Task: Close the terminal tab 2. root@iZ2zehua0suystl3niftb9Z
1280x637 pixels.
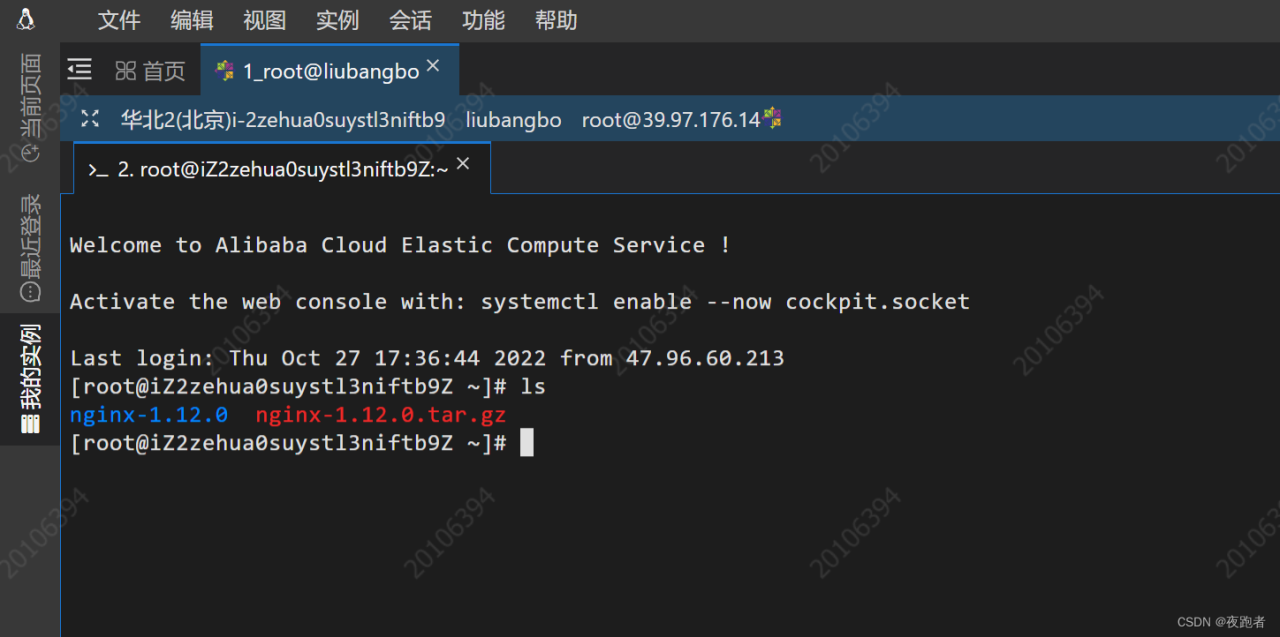Action: (463, 164)
